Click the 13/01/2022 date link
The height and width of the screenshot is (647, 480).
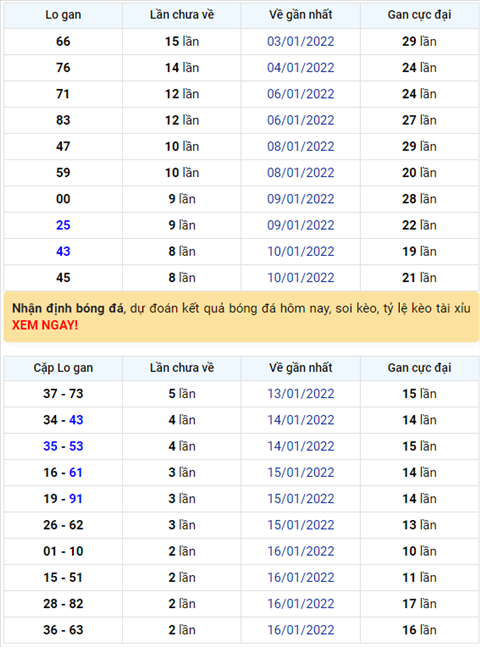click(x=300, y=394)
